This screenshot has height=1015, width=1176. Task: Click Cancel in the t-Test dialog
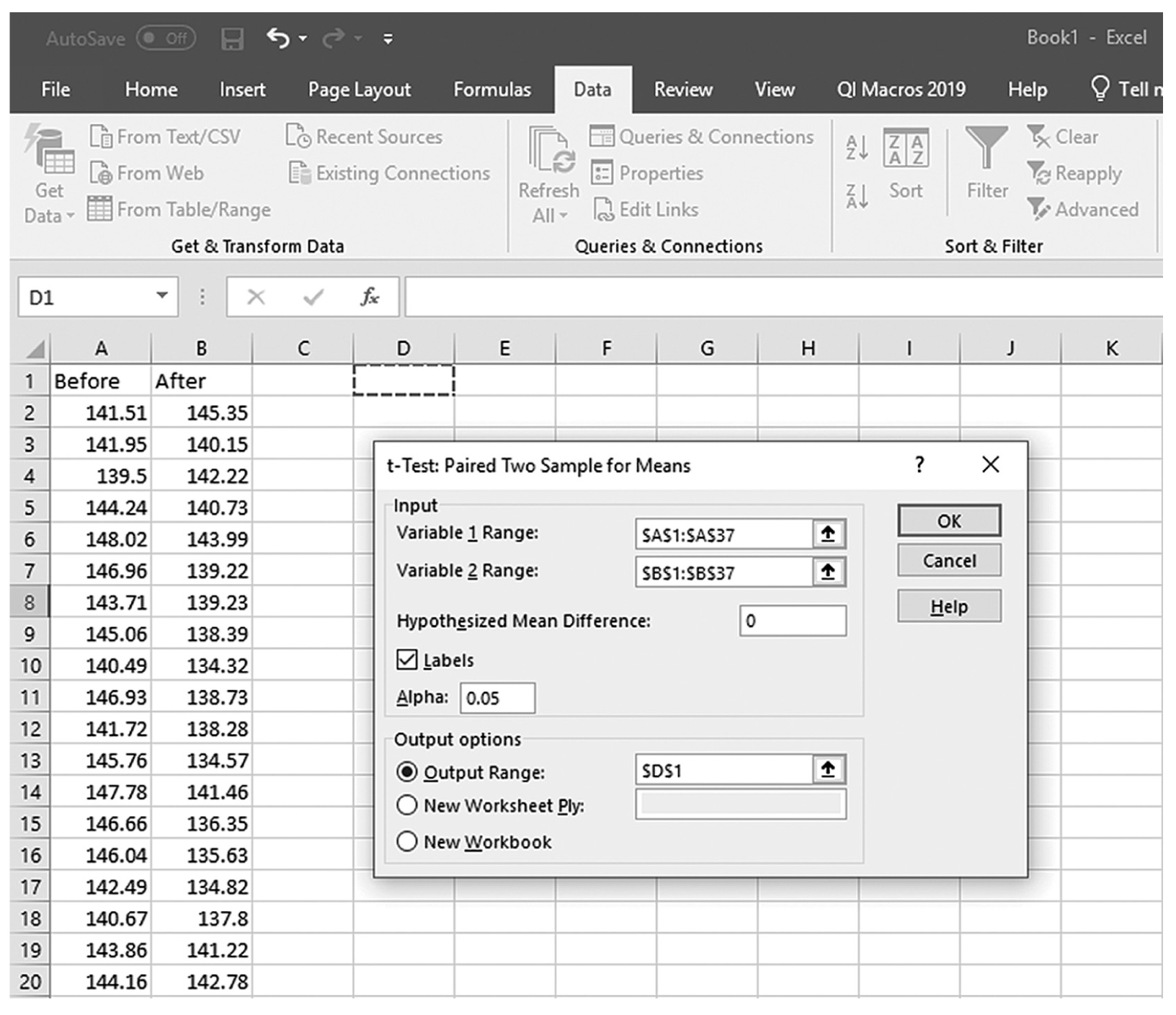pyautogui.click(x=949, y=560)
